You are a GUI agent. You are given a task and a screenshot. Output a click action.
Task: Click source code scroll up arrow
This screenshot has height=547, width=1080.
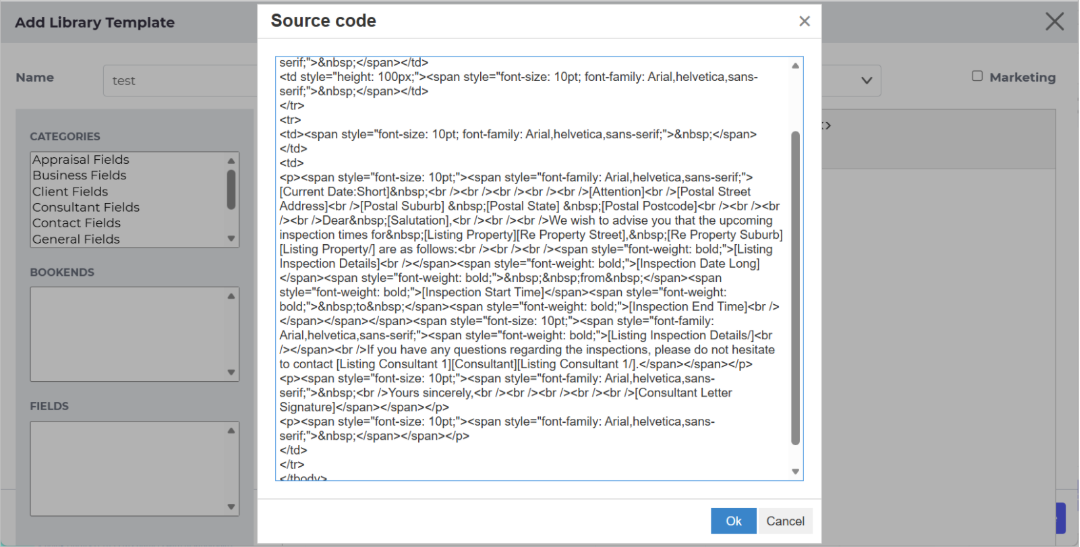[x=796, y=66]
